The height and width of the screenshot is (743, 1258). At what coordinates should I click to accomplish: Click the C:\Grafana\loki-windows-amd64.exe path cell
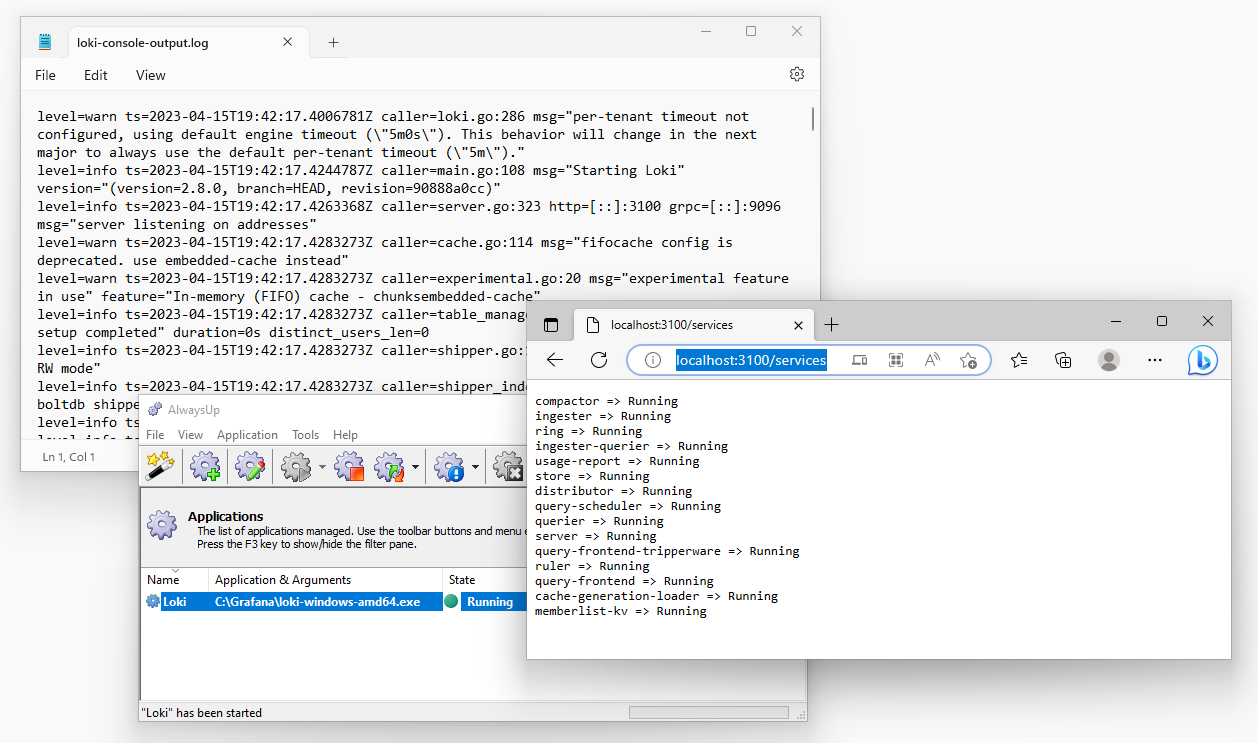click(317, 602)
